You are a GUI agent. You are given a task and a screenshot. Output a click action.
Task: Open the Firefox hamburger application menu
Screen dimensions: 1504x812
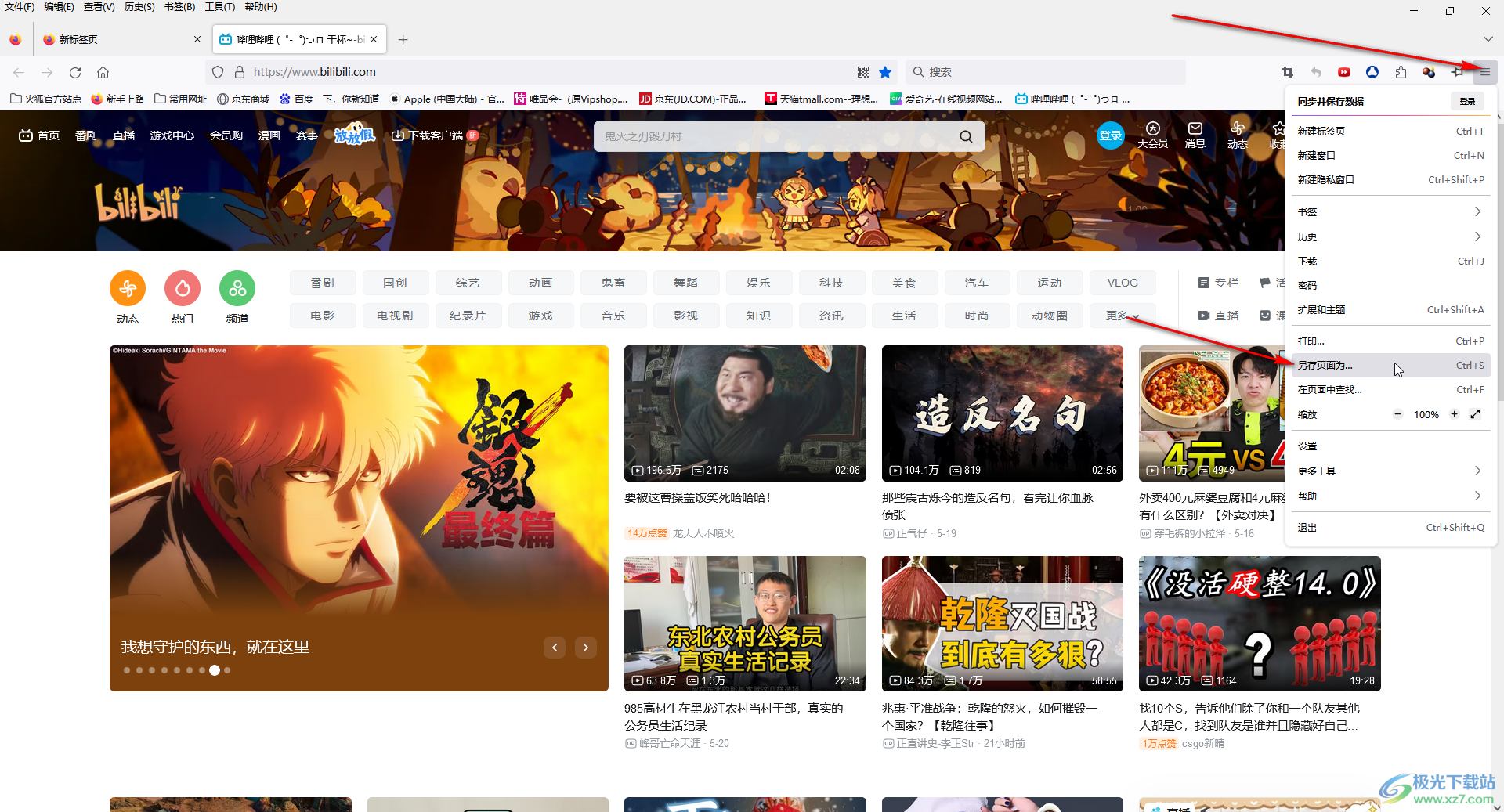coord(1484,72)
